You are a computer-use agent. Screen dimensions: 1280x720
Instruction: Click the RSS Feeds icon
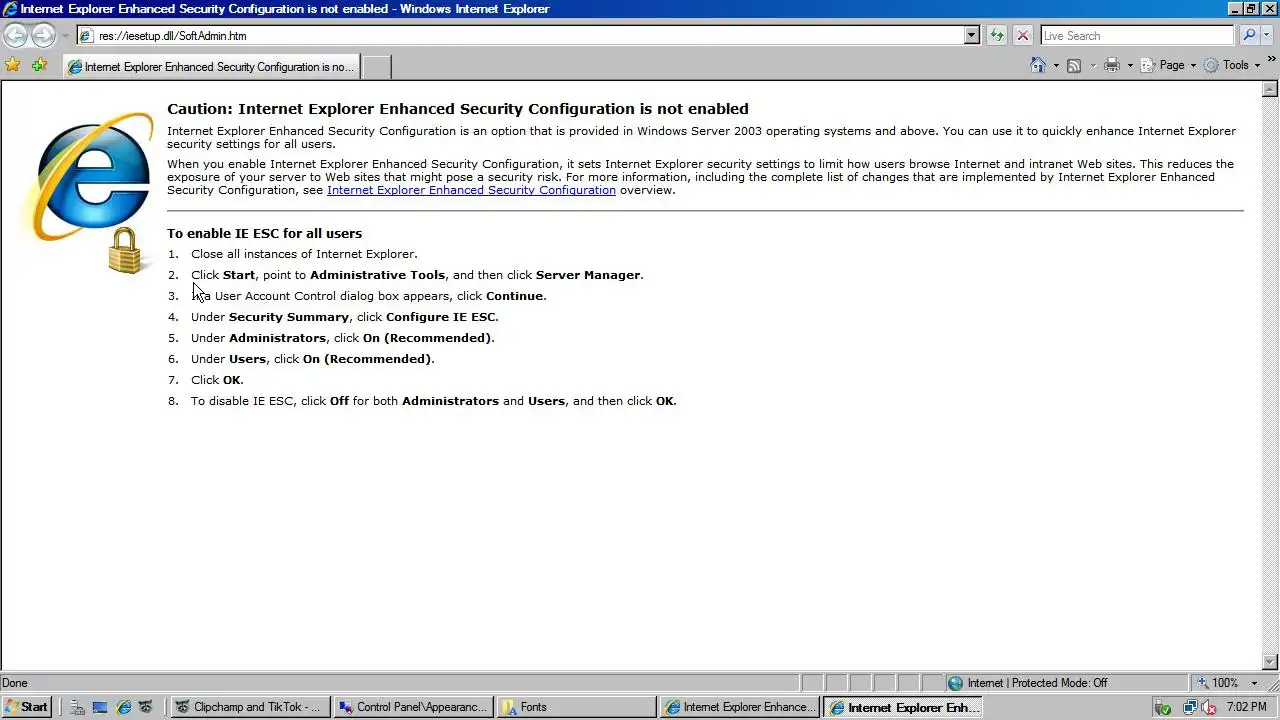pos(1074,65)
